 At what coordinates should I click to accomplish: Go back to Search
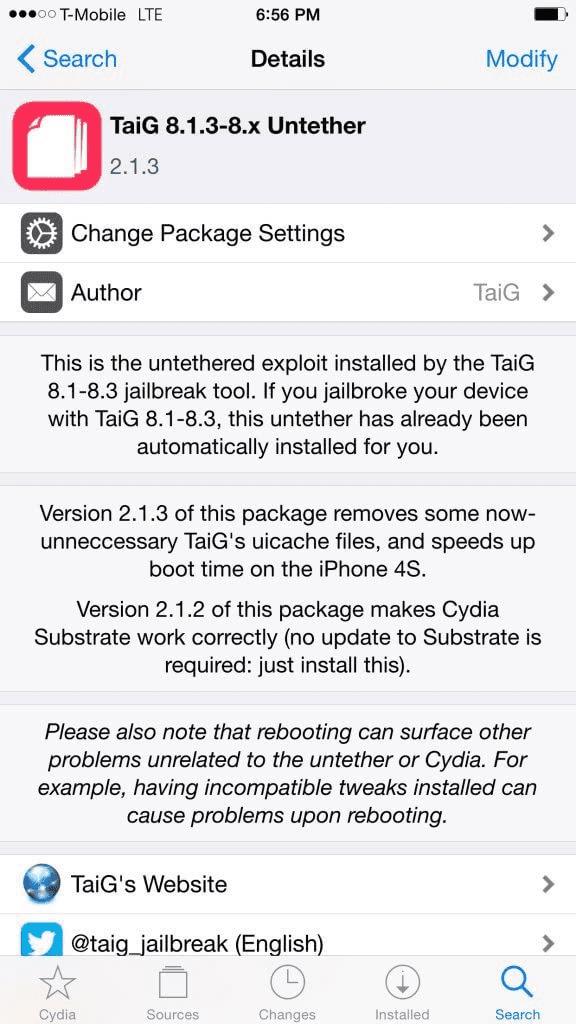(x=67, y=59)
